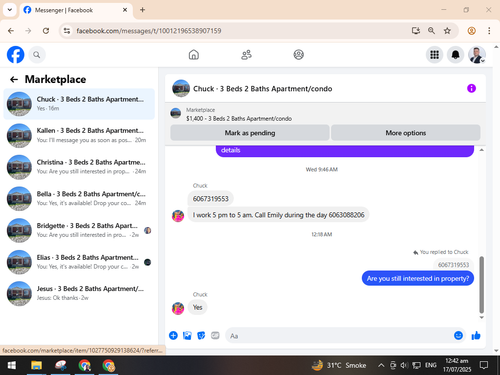Open the Windows Start menu

tap(11, 365)
